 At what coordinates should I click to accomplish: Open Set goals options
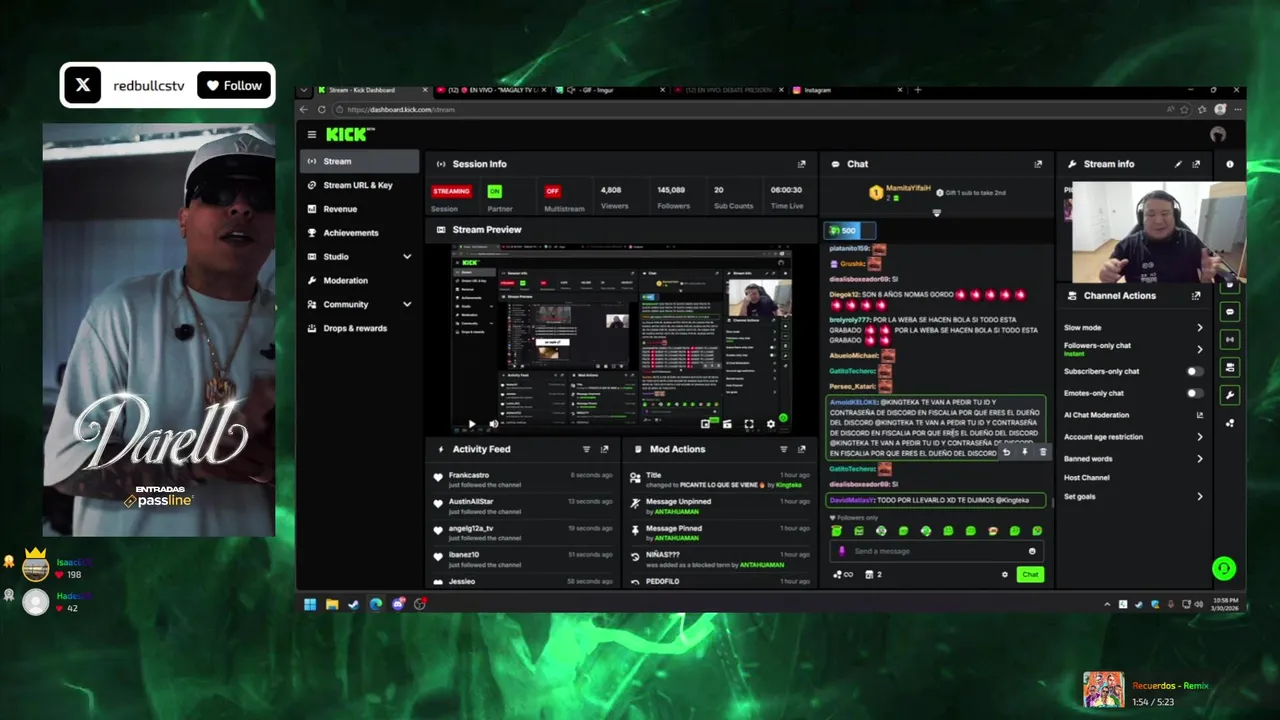[1133, 497]
